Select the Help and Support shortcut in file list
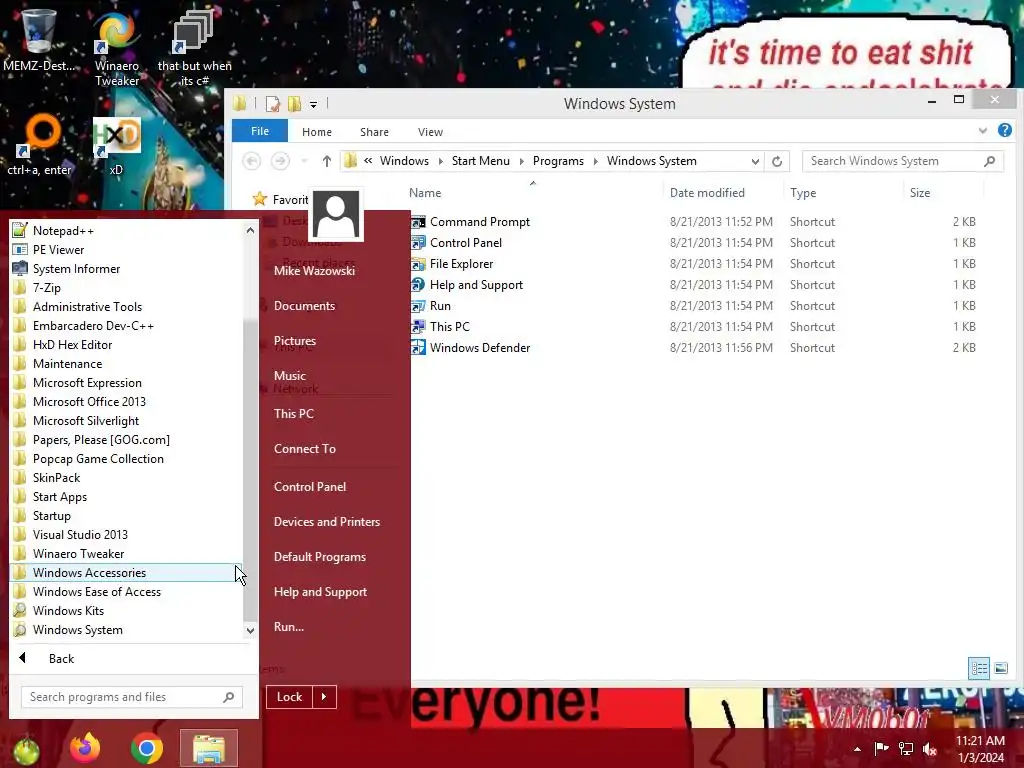Viewport: 1024px width, 768px height. [x=476, y=285]
